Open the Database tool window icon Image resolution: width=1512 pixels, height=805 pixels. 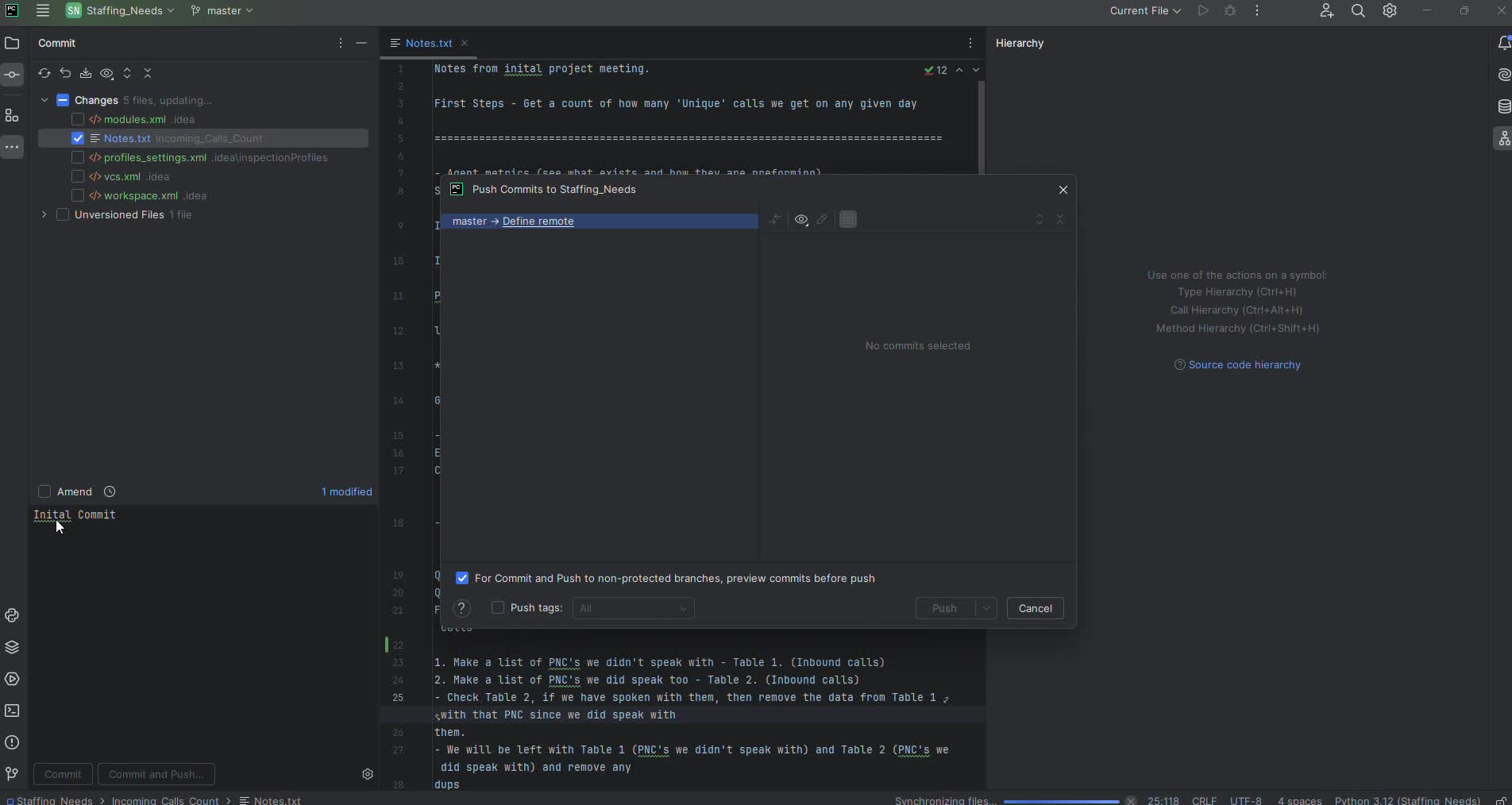pyautogui.click(x=1503, y=107)
